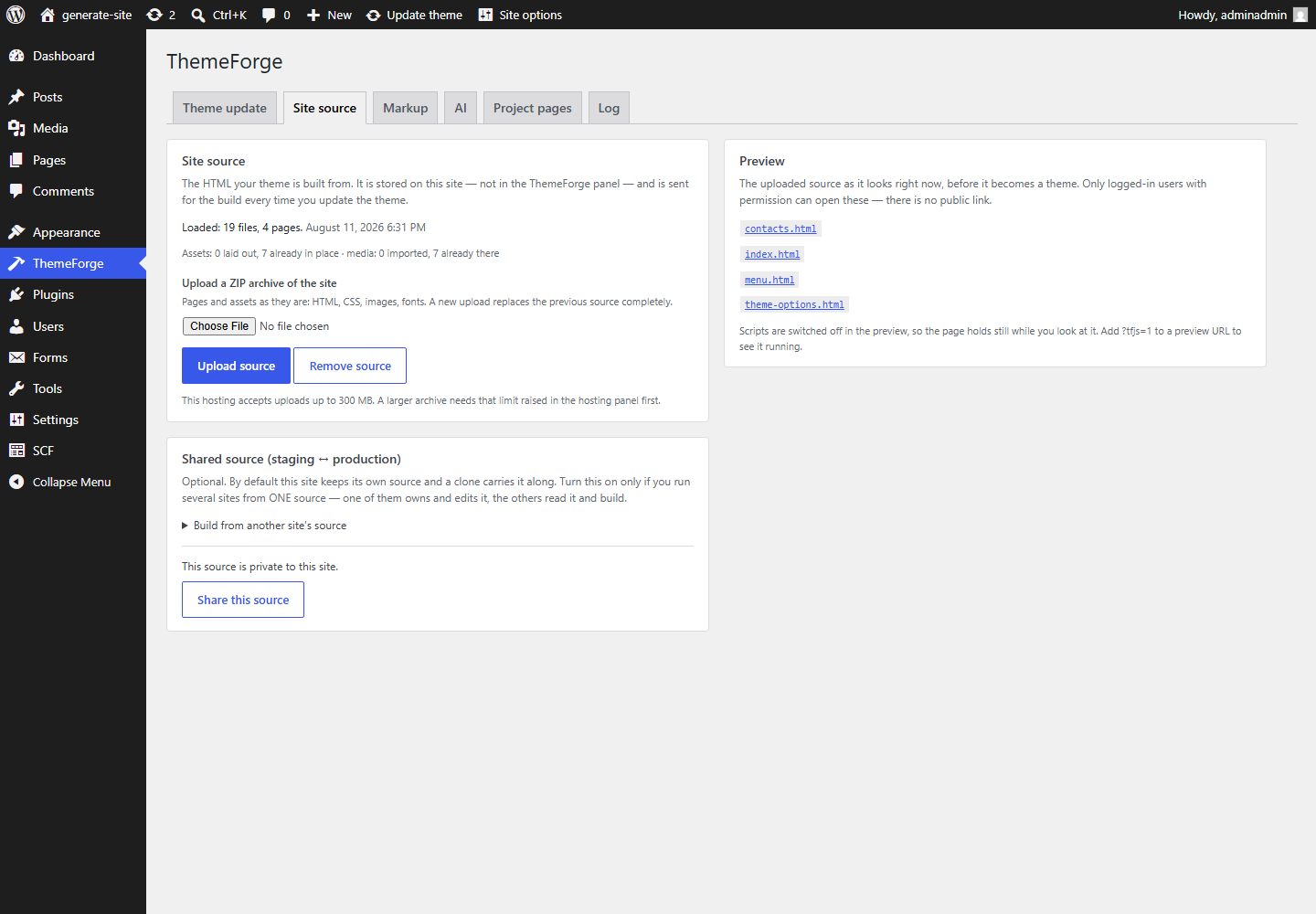Open Comments in the sidebar menu

[73, 191]
